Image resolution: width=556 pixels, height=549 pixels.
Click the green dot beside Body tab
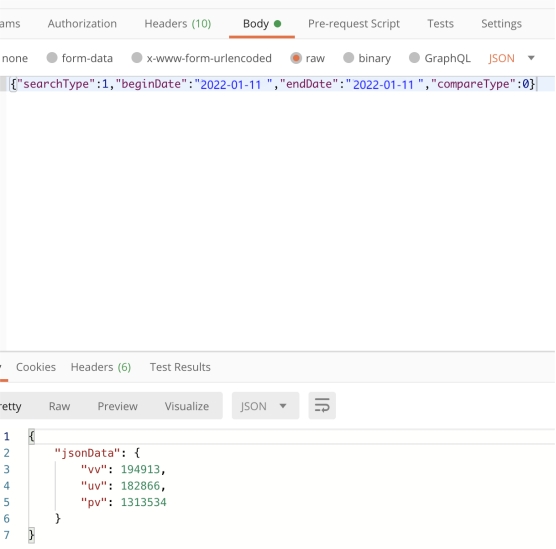[x=278, y=24]
